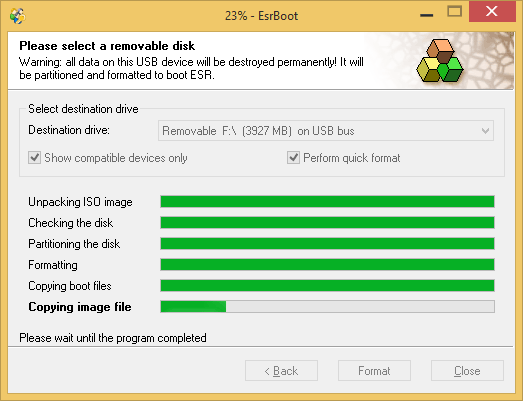Click the ESR colored cubes logo

coord(440,61)
